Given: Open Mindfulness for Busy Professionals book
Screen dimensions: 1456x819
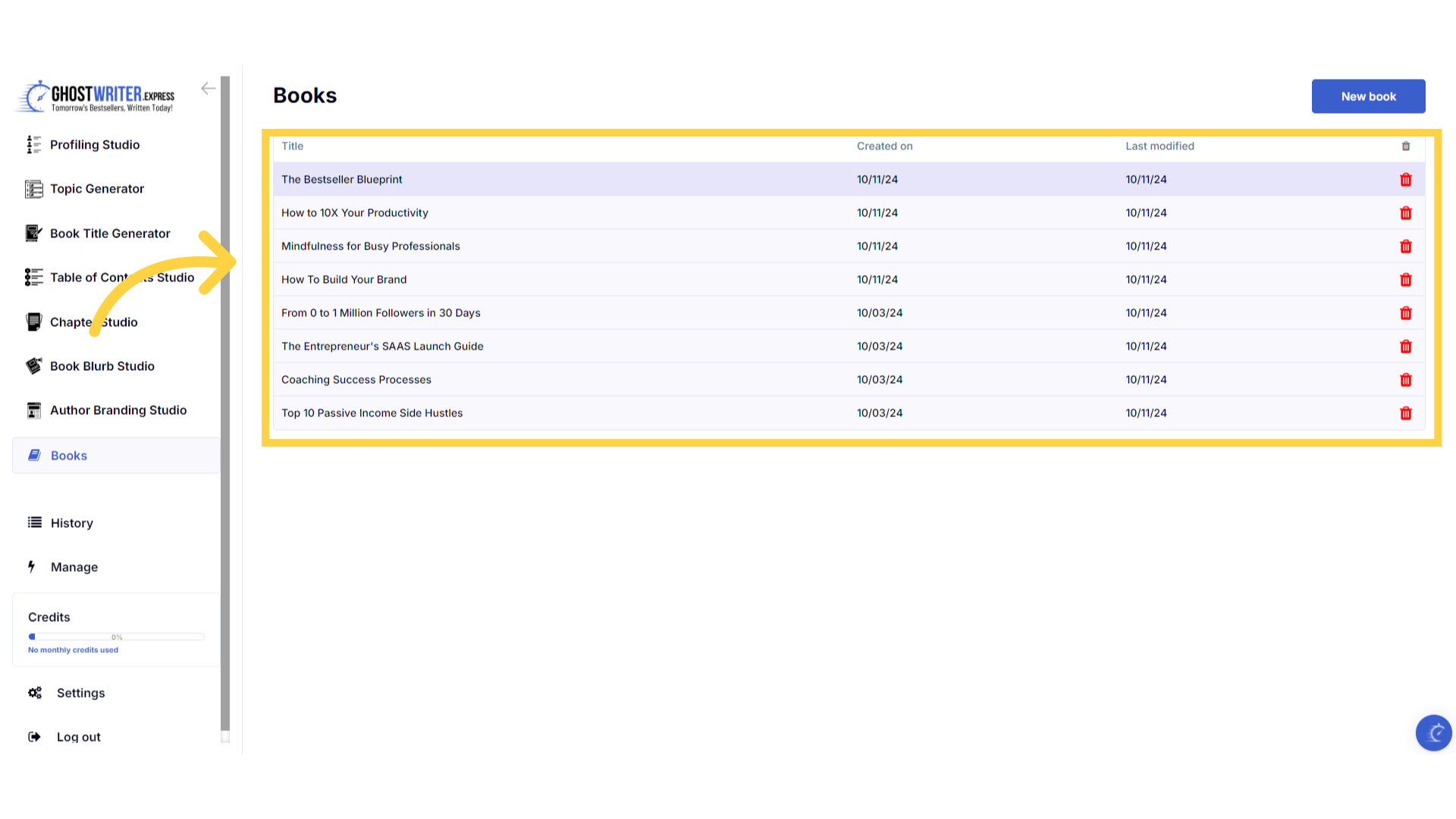Looking at the screenshot, I should click(370, 246).
